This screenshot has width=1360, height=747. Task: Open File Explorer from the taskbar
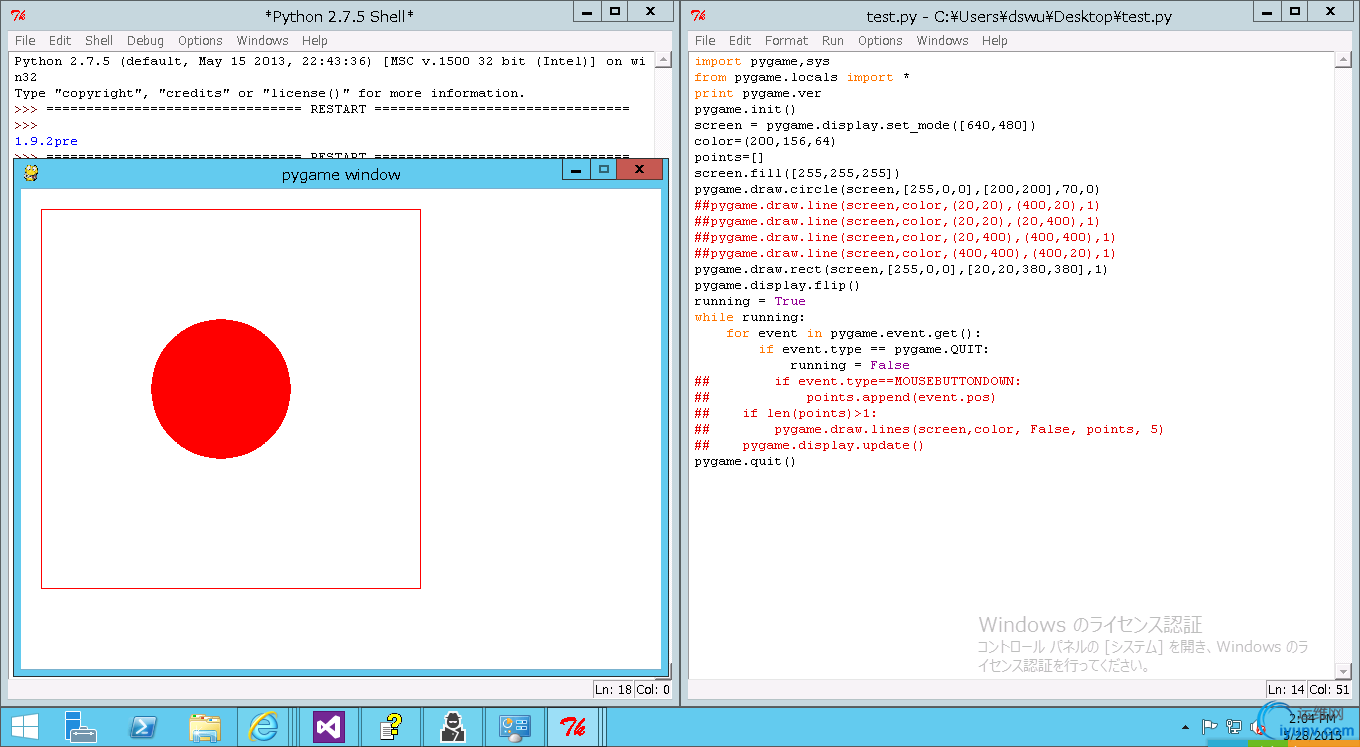point(205,727)
